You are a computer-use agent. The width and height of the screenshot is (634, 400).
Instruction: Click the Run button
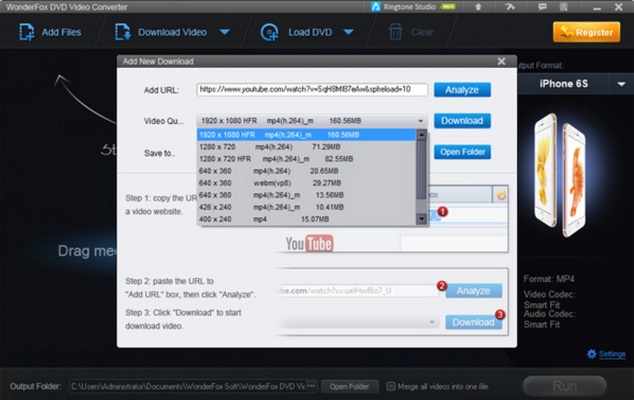click(x=564, y=386)
